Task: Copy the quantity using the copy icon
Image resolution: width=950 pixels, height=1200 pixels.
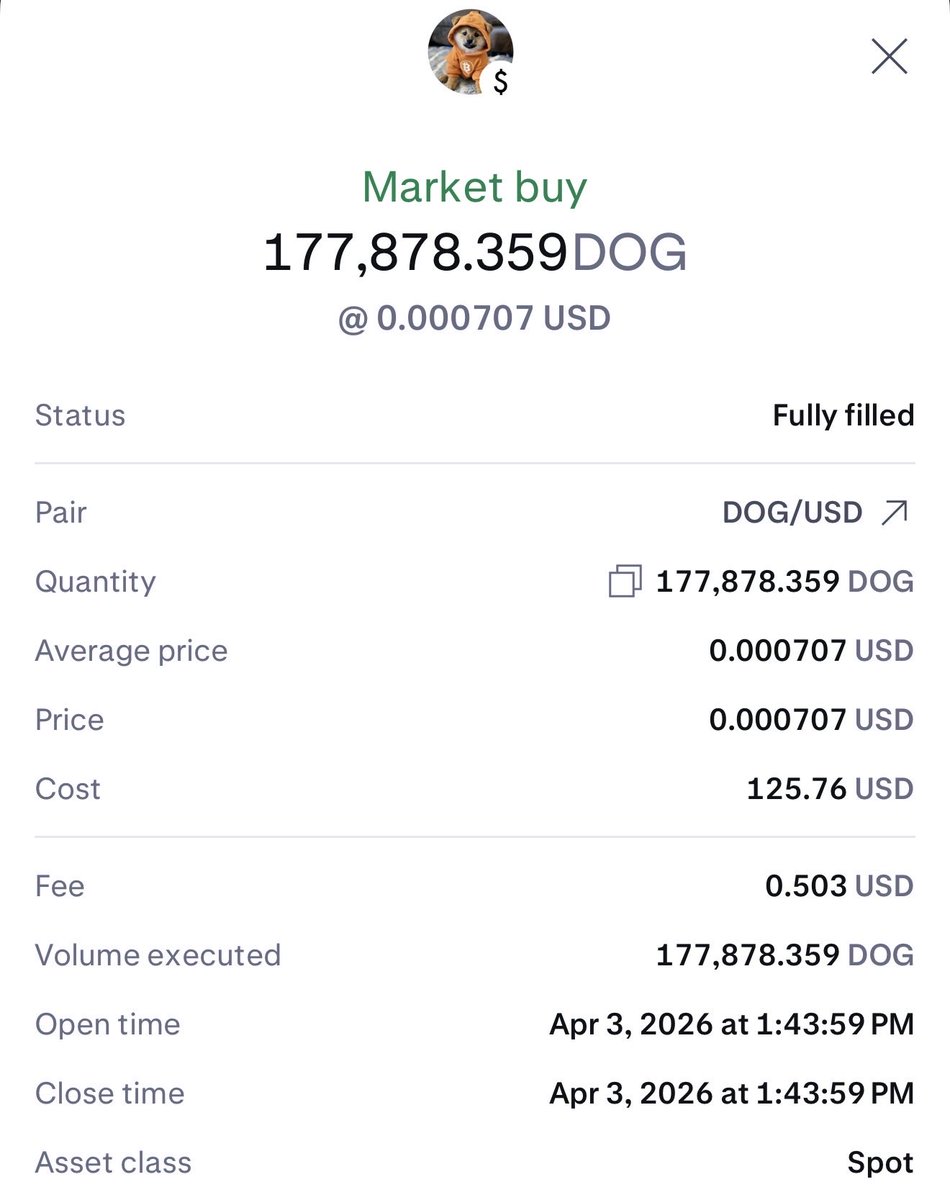Action: pyautogui.click(x=625, y=582)
